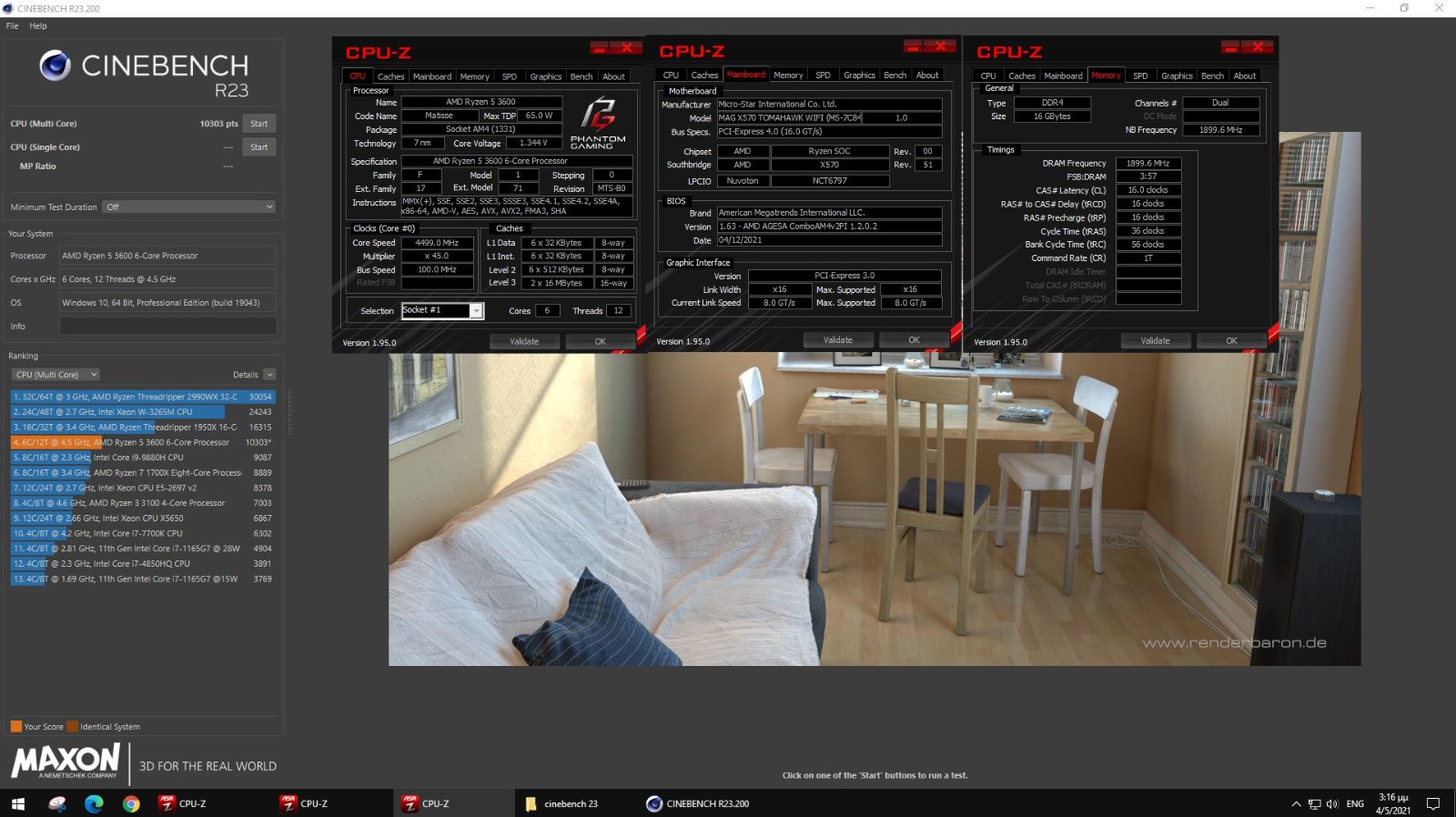
Task: Open About tab in CPU-Z CPU window
Action: coord(614,76)
